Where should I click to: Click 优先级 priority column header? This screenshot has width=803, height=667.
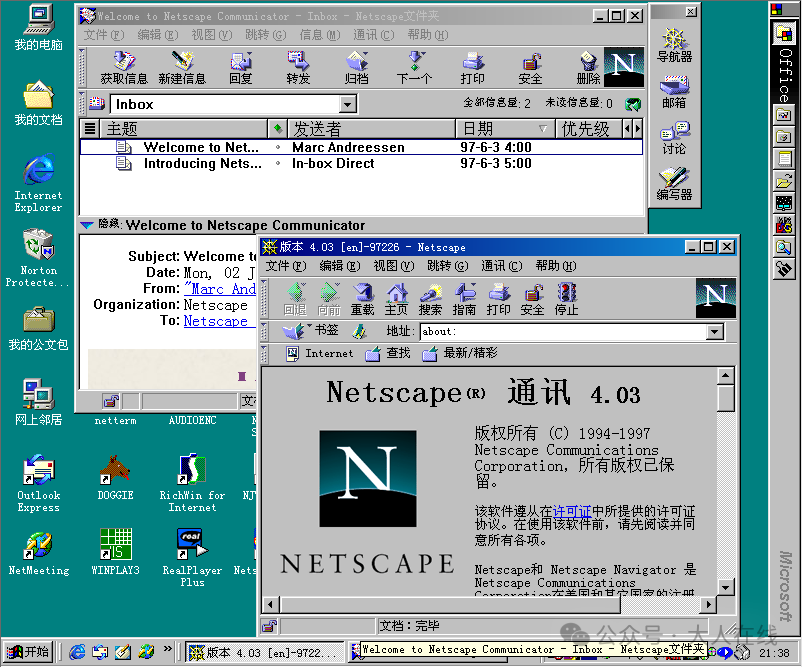(x=589, y=129)
